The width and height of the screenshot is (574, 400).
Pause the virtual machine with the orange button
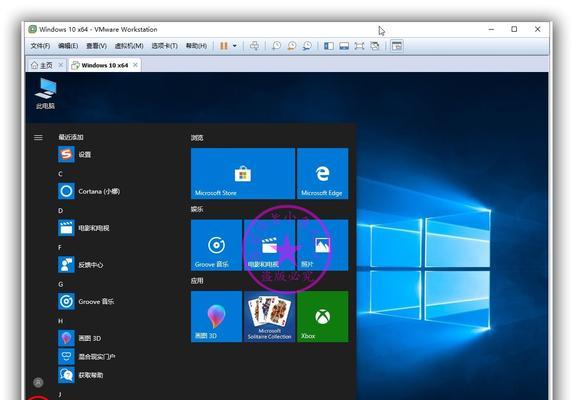[224, 46]
